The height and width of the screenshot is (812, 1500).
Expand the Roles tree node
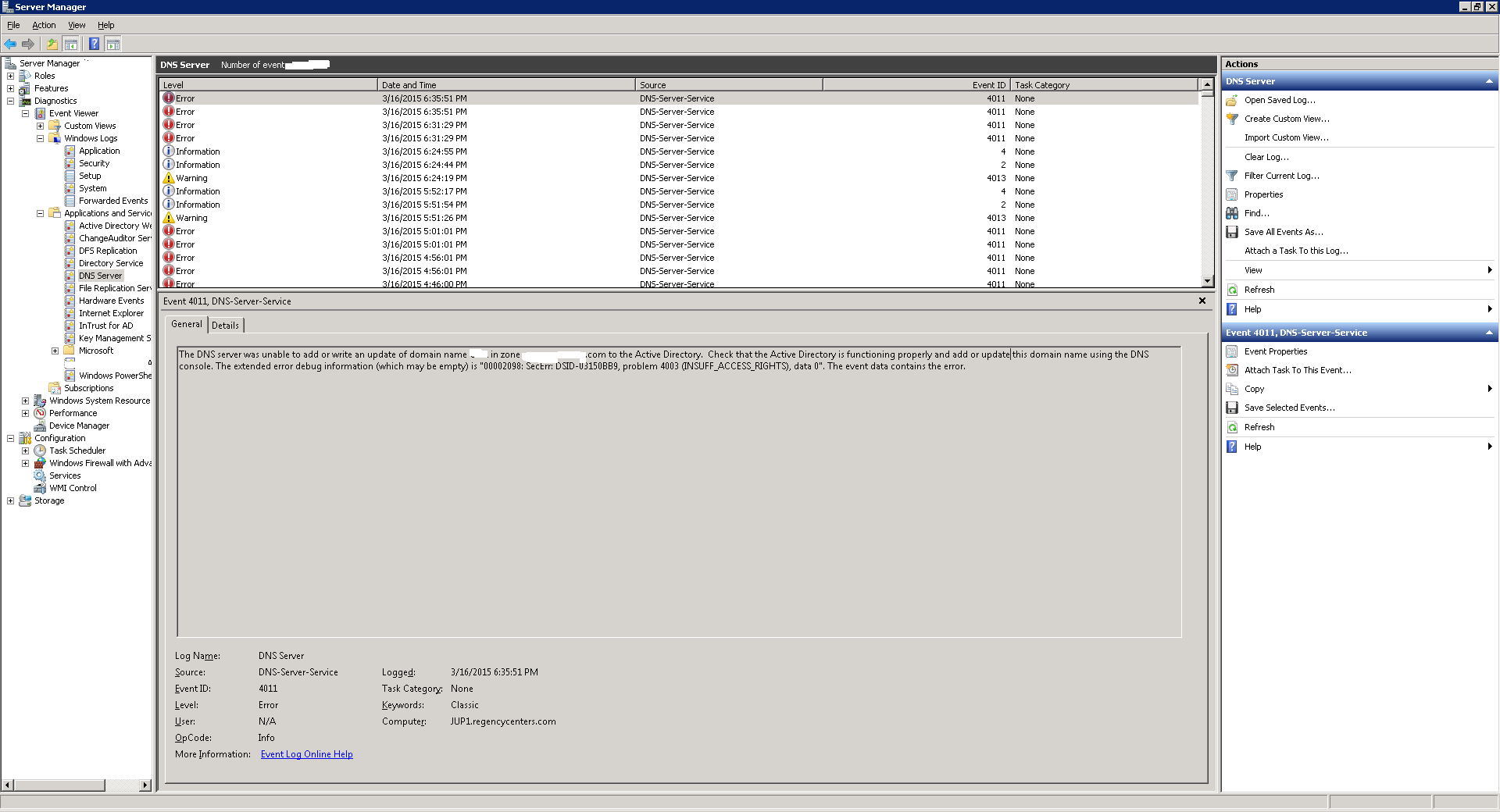pyautogui.click(x=10, y=76)
